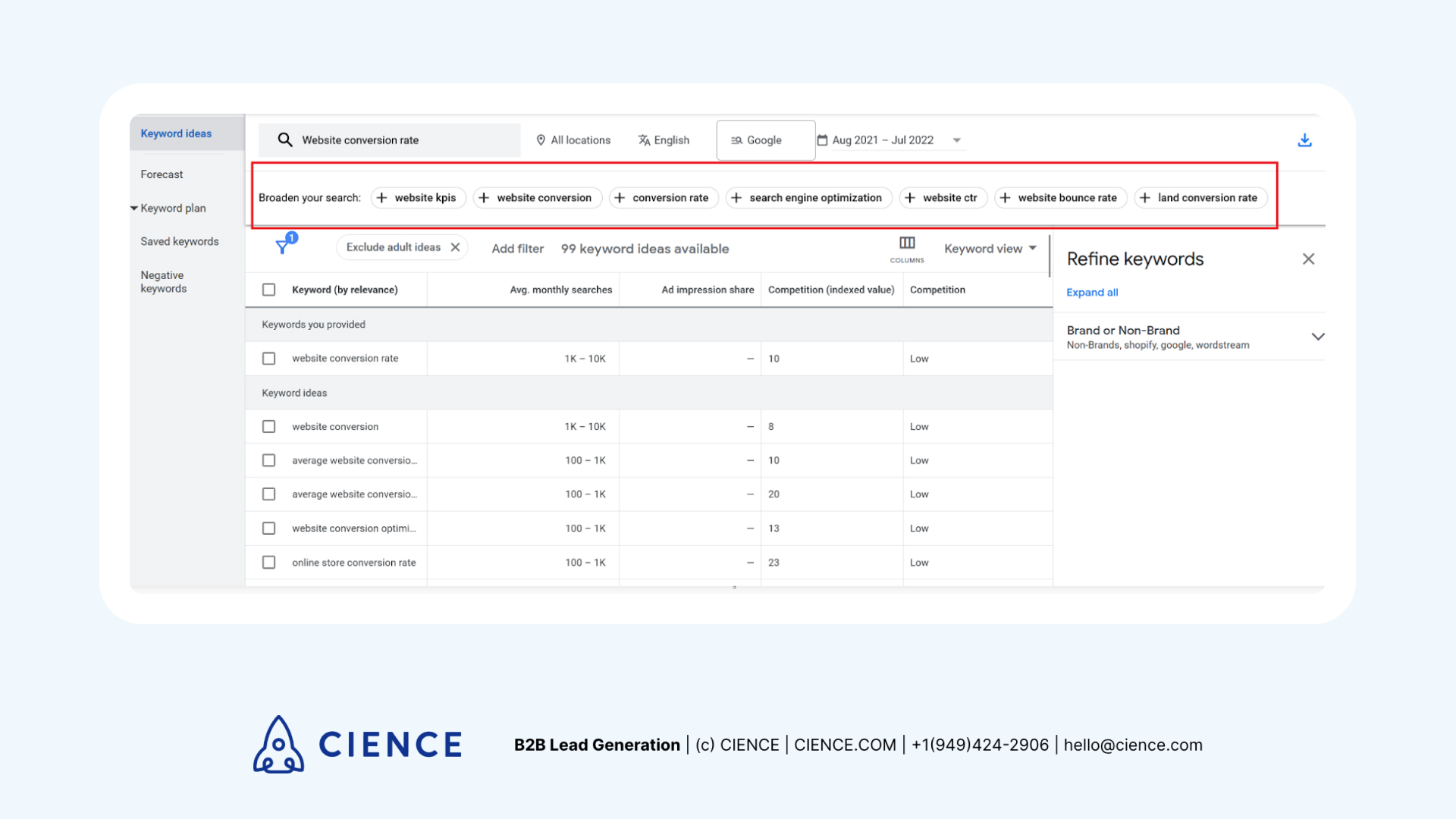Open the Negative keywords section

coord(163,281)
